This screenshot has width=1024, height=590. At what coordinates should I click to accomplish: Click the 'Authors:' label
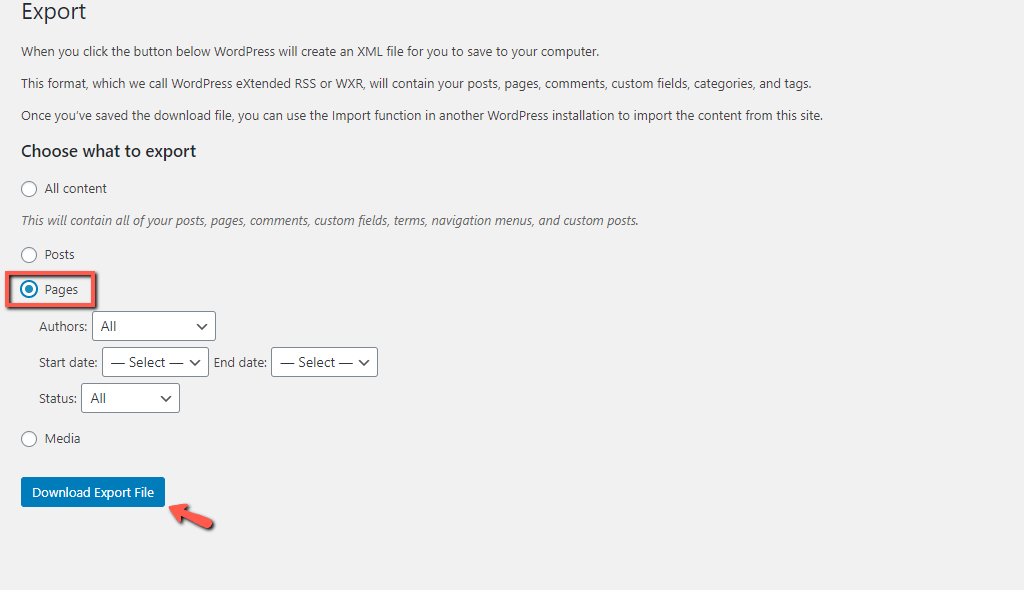pos(63,327)
